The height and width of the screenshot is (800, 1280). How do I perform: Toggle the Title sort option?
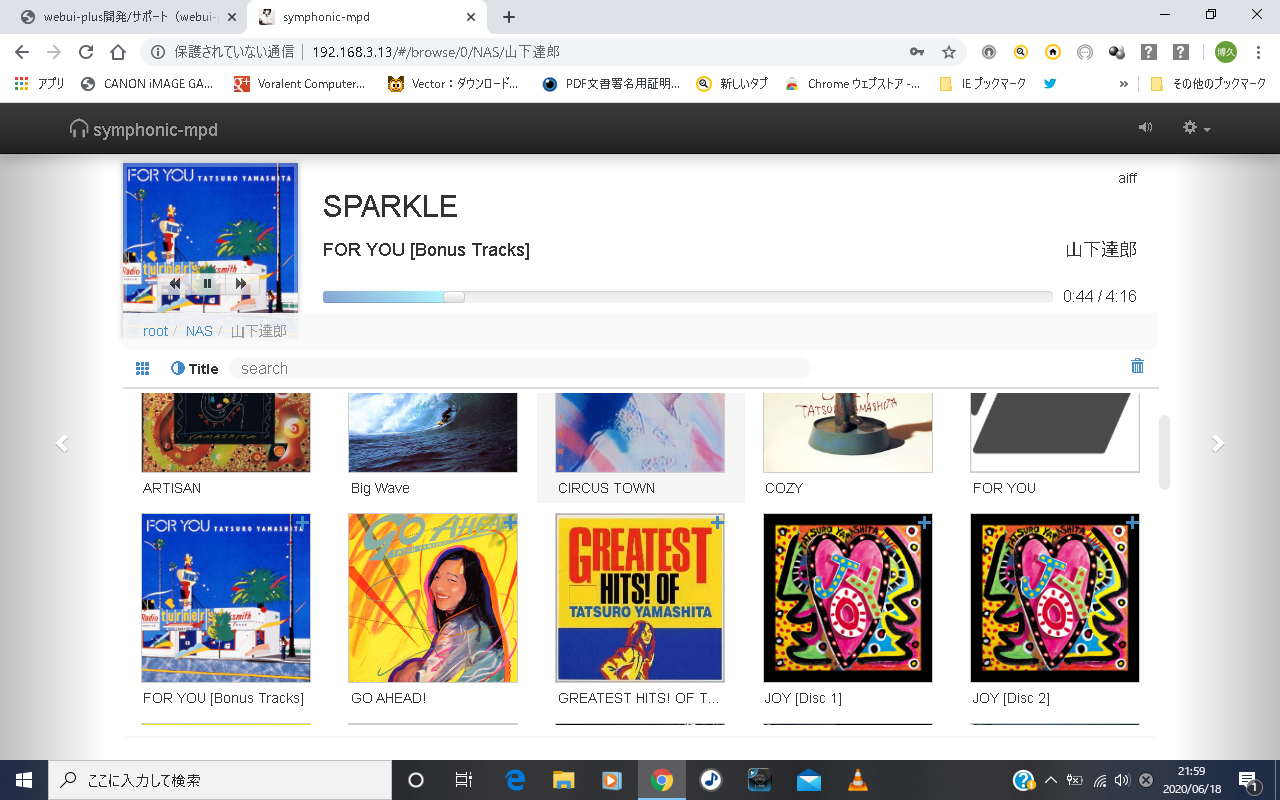tap(194, 369)
